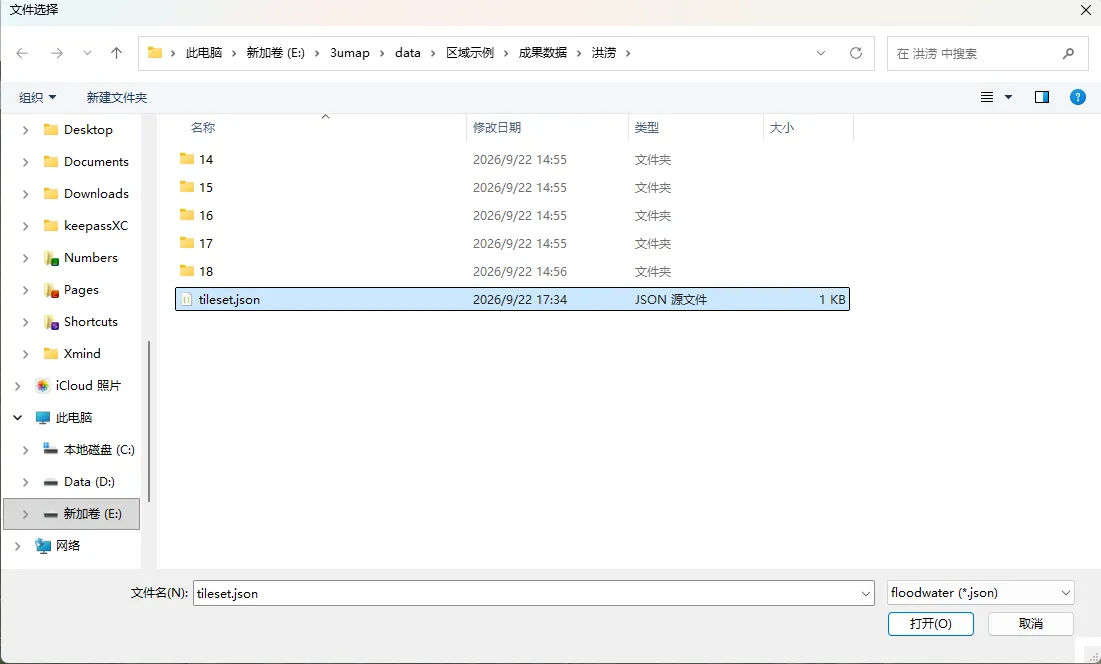Go back to the previous folder

click(x=22, y=53)
